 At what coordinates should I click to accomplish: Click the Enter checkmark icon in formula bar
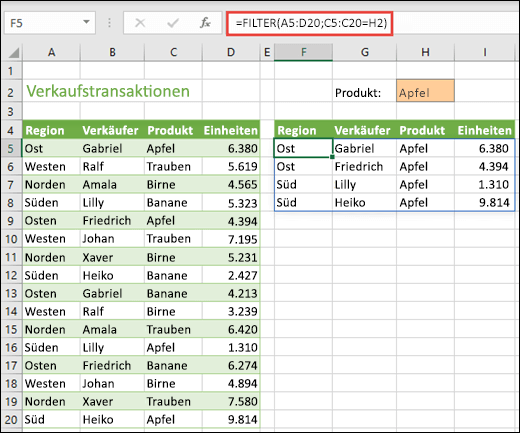point(173,23)
